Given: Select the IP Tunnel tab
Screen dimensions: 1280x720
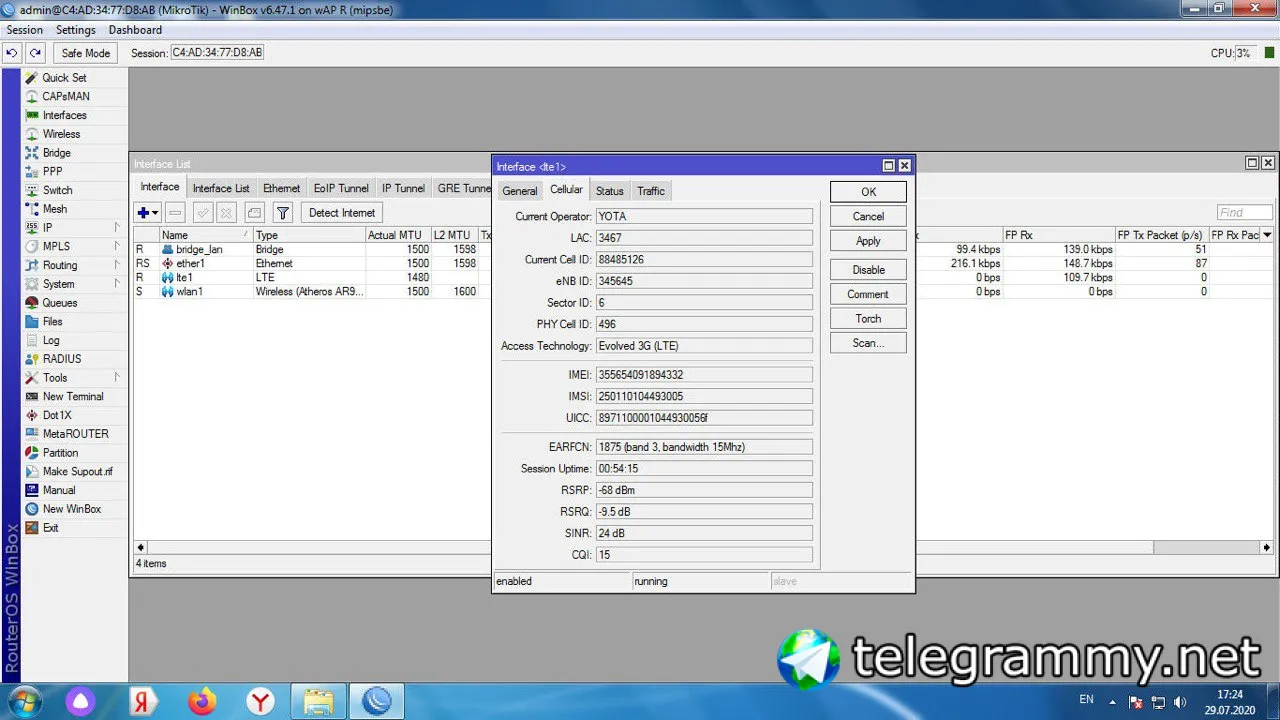Looking at the screenshot, I should 403,188.
